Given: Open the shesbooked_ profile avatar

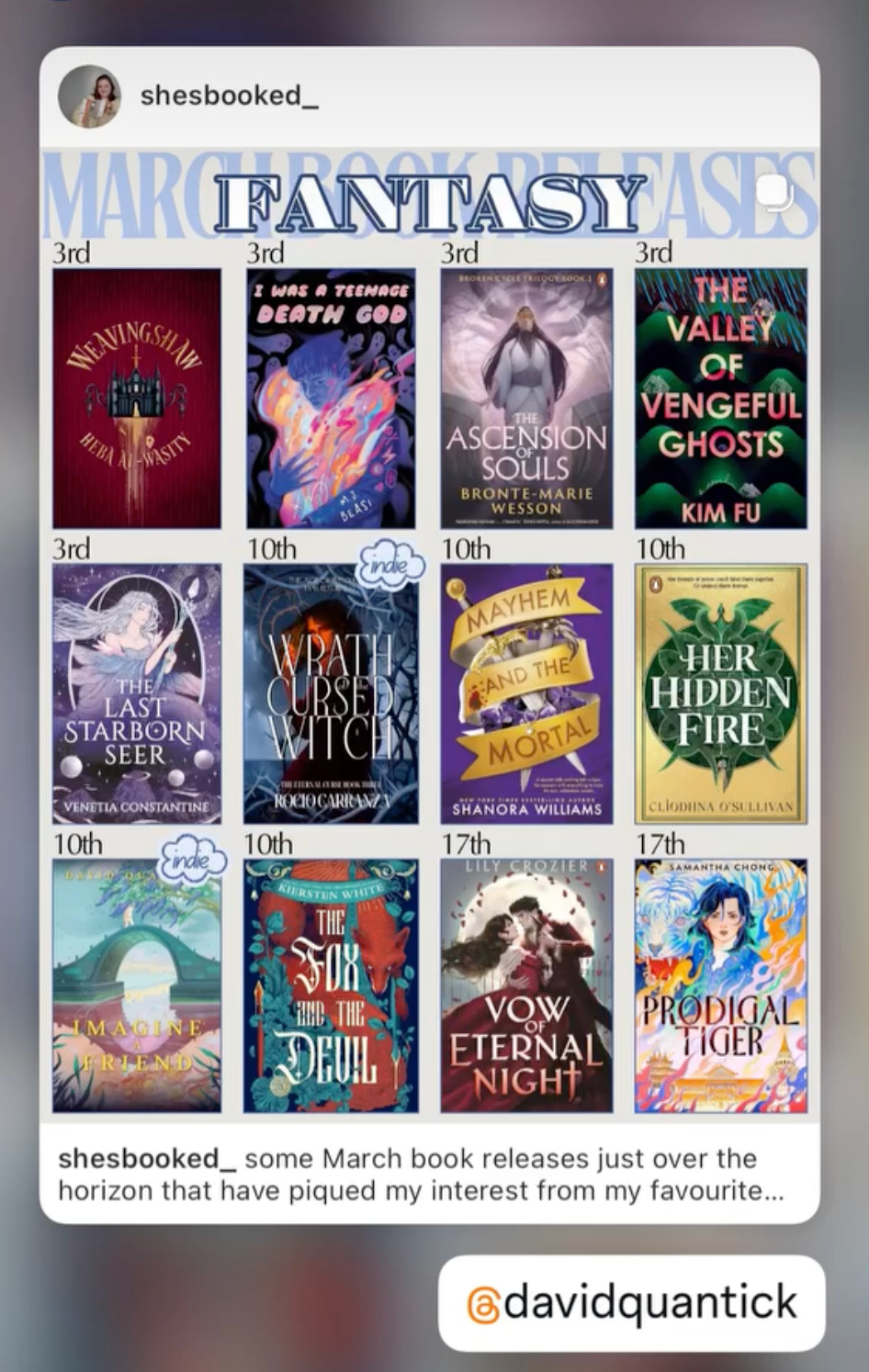Looking at the screenshot, I should (x=89, y=96).
